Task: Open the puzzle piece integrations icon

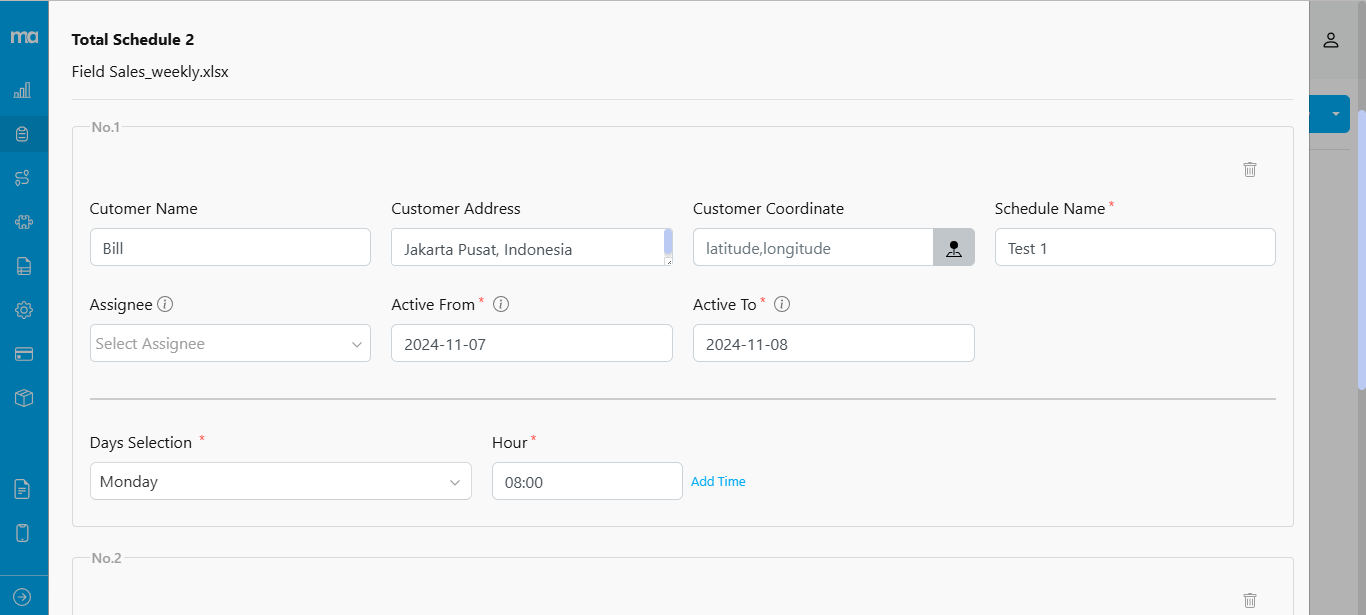Action: (x=23, y=222)
